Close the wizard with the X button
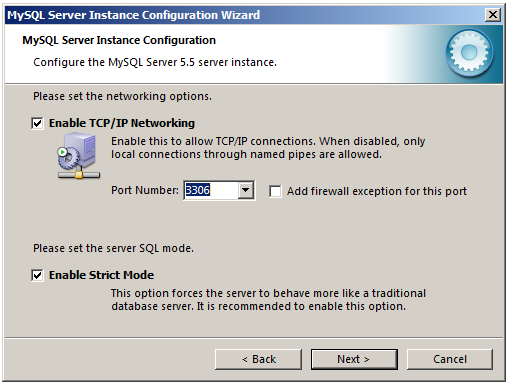This screenshot has height=383, width=508. (x=493, y=15)
